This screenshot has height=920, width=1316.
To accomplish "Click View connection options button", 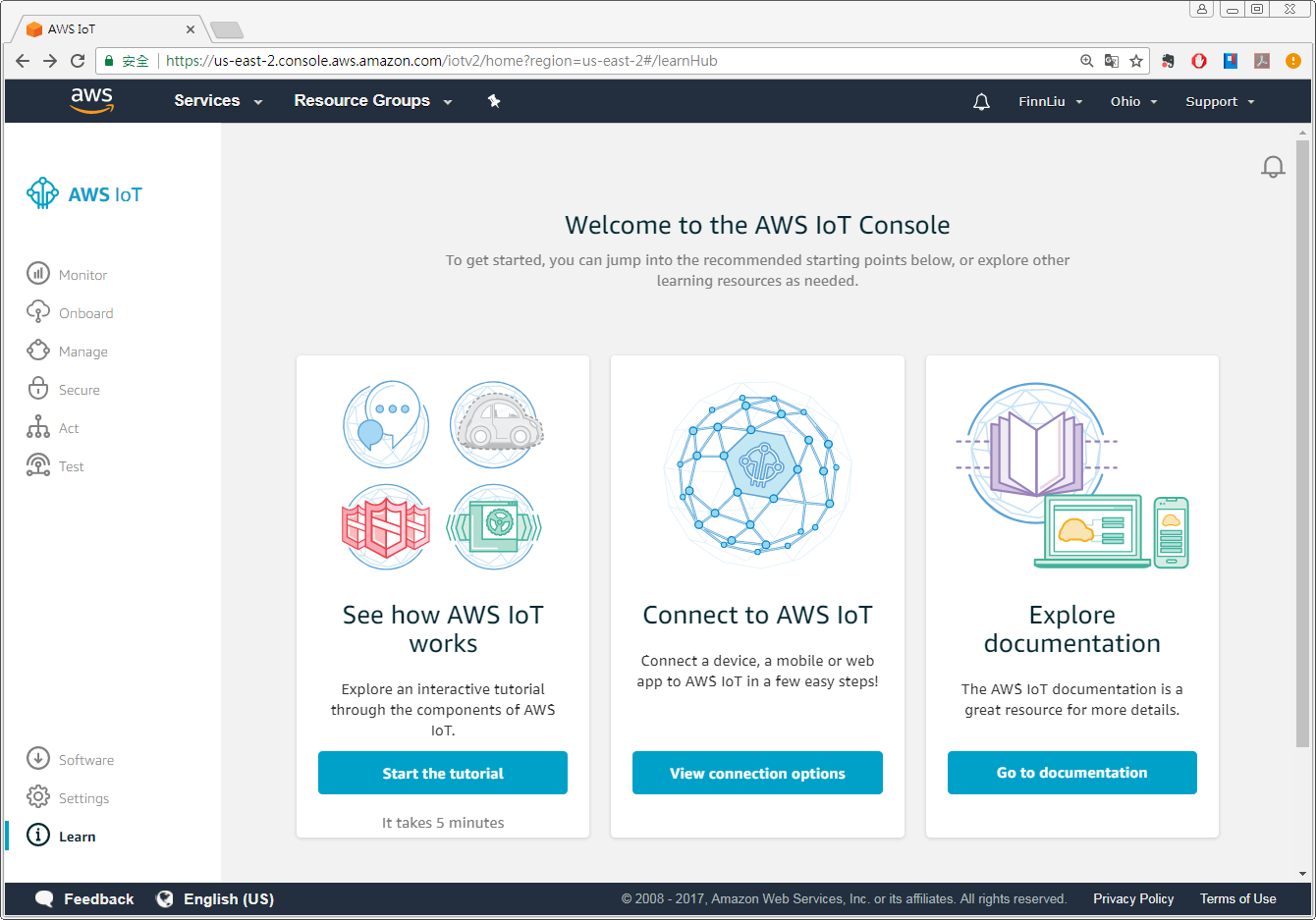I will (x=757, y=773).
